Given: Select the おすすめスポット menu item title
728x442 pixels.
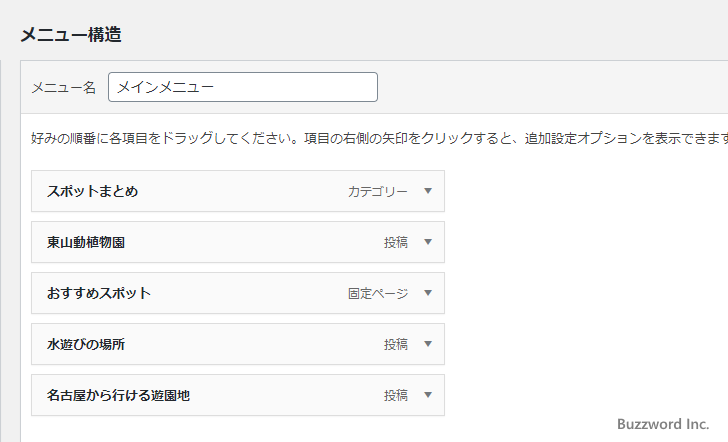Looking at the screenshot, I should (x=98, y=293).
